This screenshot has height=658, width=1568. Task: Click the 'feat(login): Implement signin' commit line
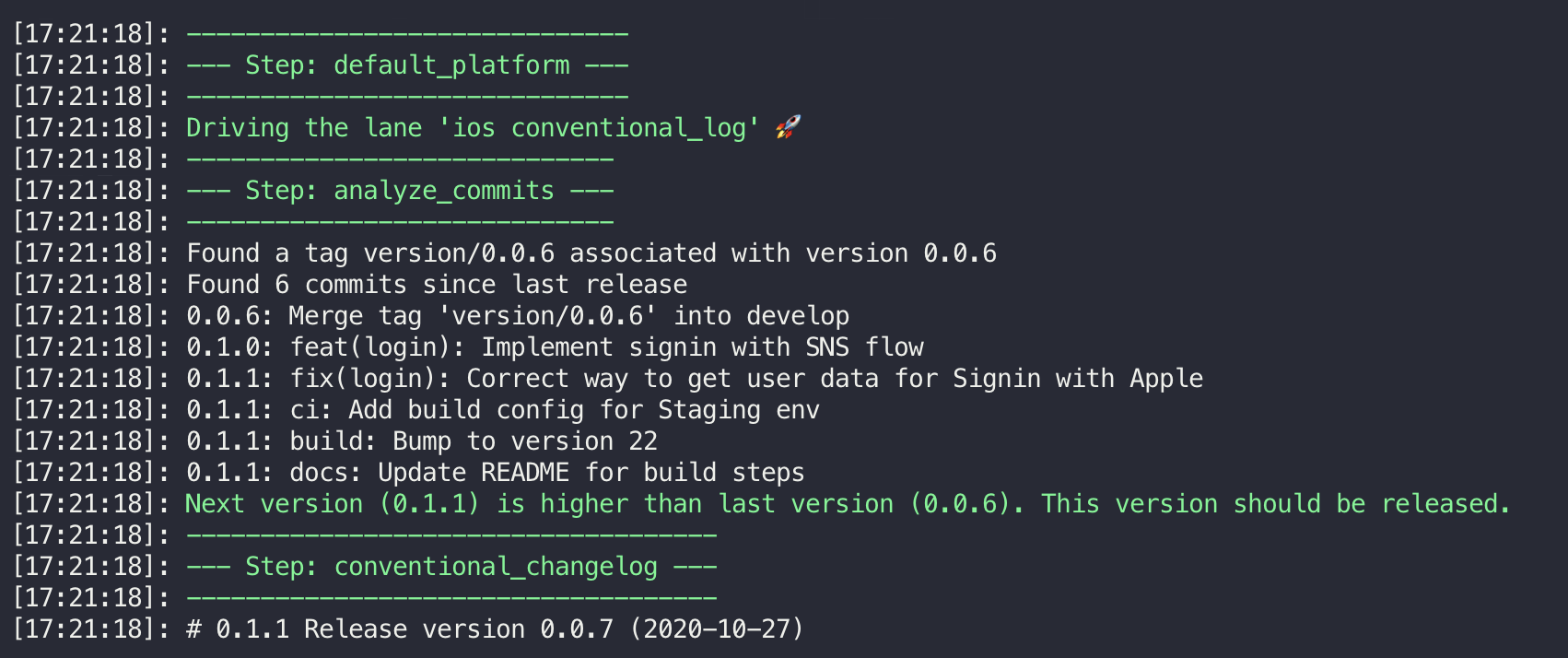coord(555,347)
